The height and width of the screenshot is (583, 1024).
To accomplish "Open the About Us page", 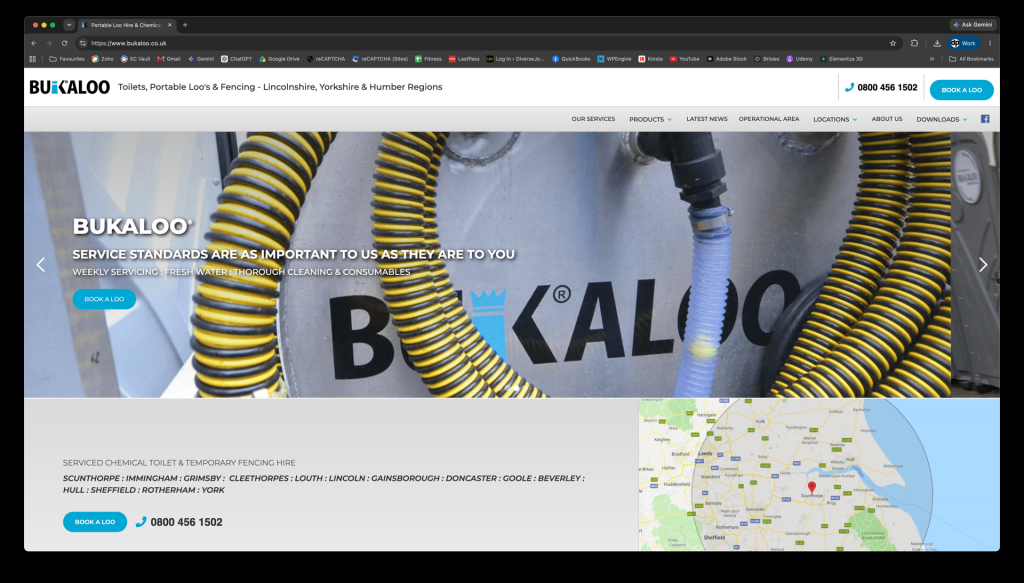I will pyautogui.click(x=887, y=119).
